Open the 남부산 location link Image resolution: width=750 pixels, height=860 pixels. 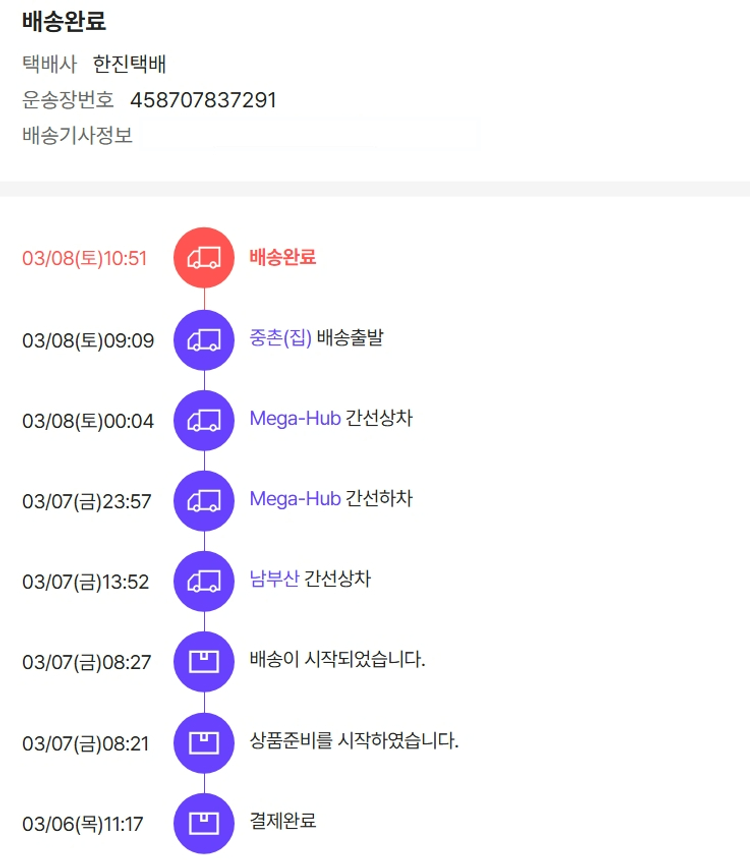point(274,579)
